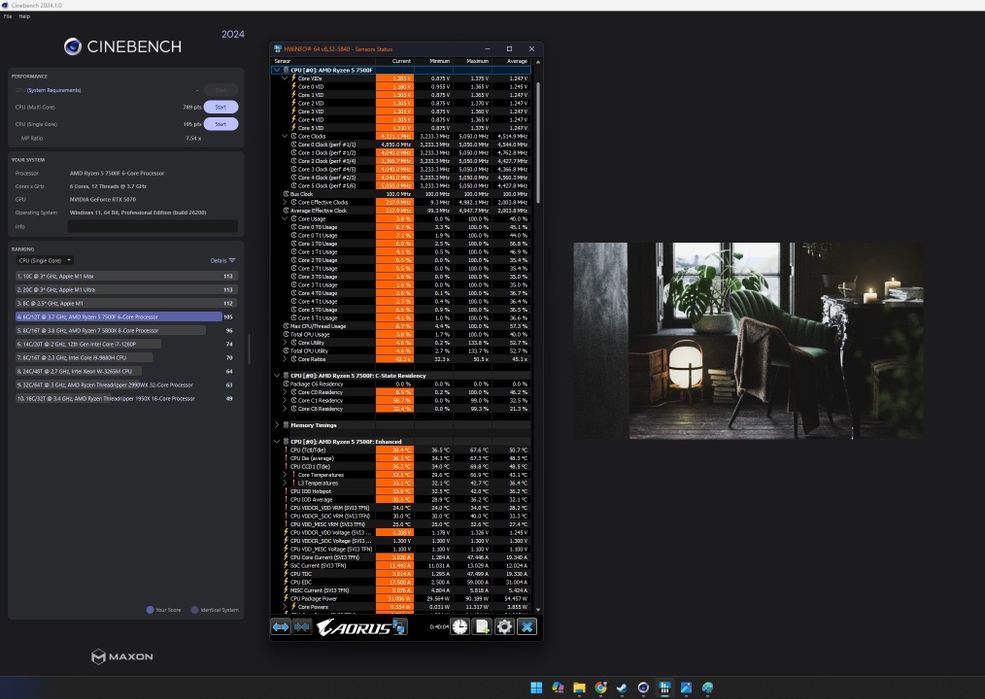Open Steam from the taskbar
Screen dimensions: 985x699
(622, 688)
